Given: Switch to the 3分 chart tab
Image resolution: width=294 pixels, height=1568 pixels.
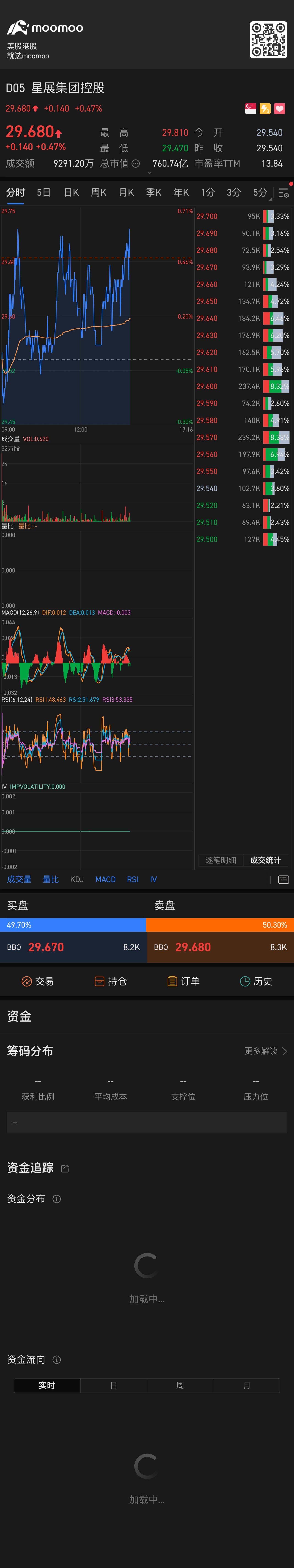Looking at the screenshot, I should [x=234, y=192].
